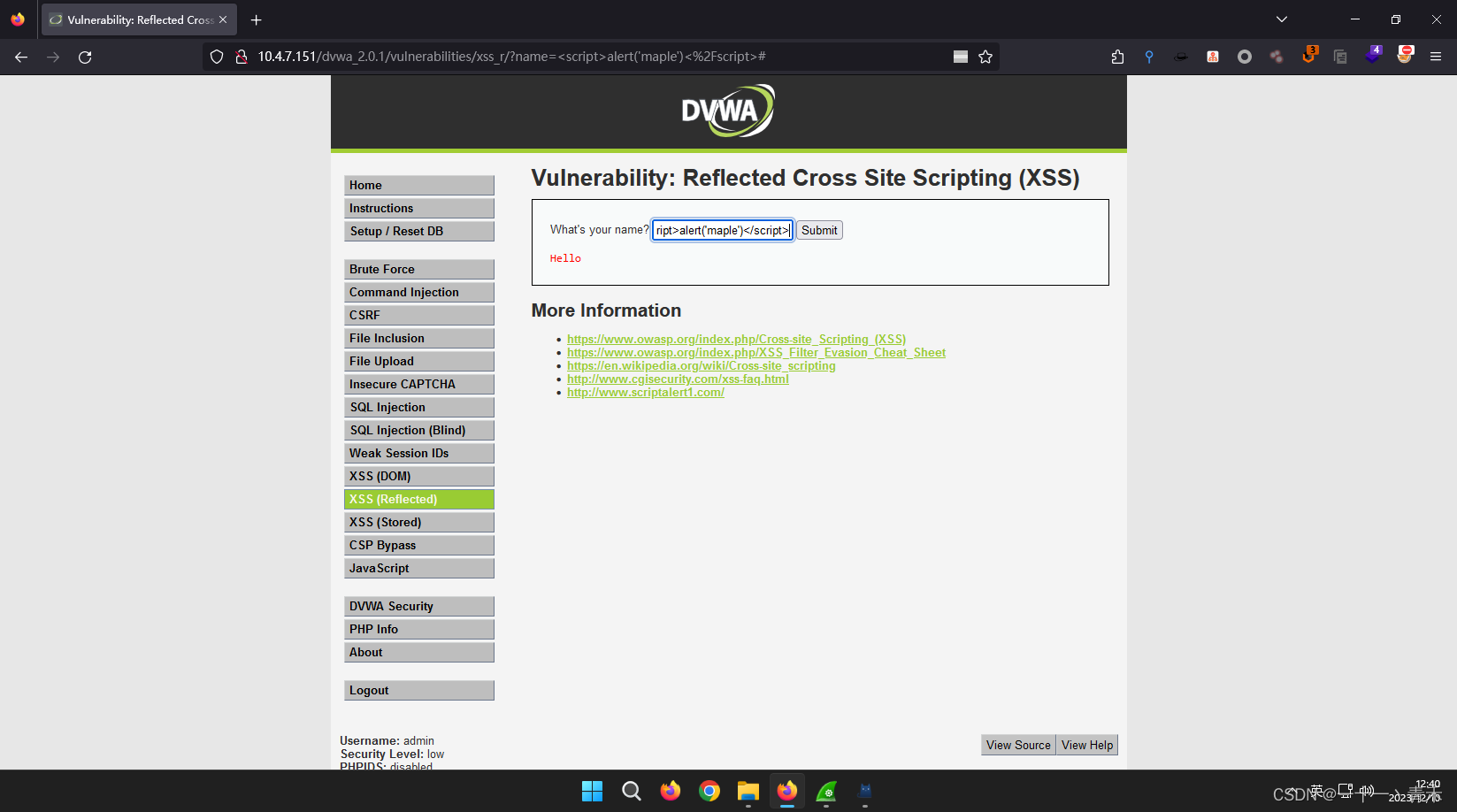Open PHP Info page

click(x=419, y=629)
